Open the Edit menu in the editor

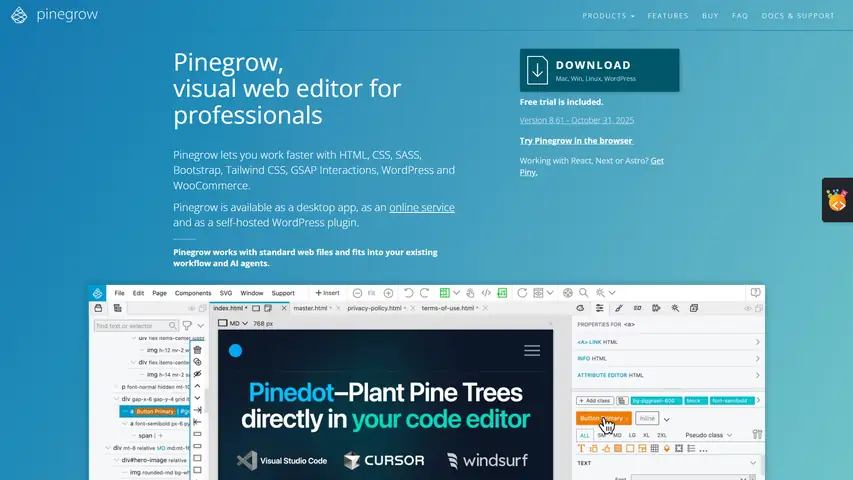138,293
